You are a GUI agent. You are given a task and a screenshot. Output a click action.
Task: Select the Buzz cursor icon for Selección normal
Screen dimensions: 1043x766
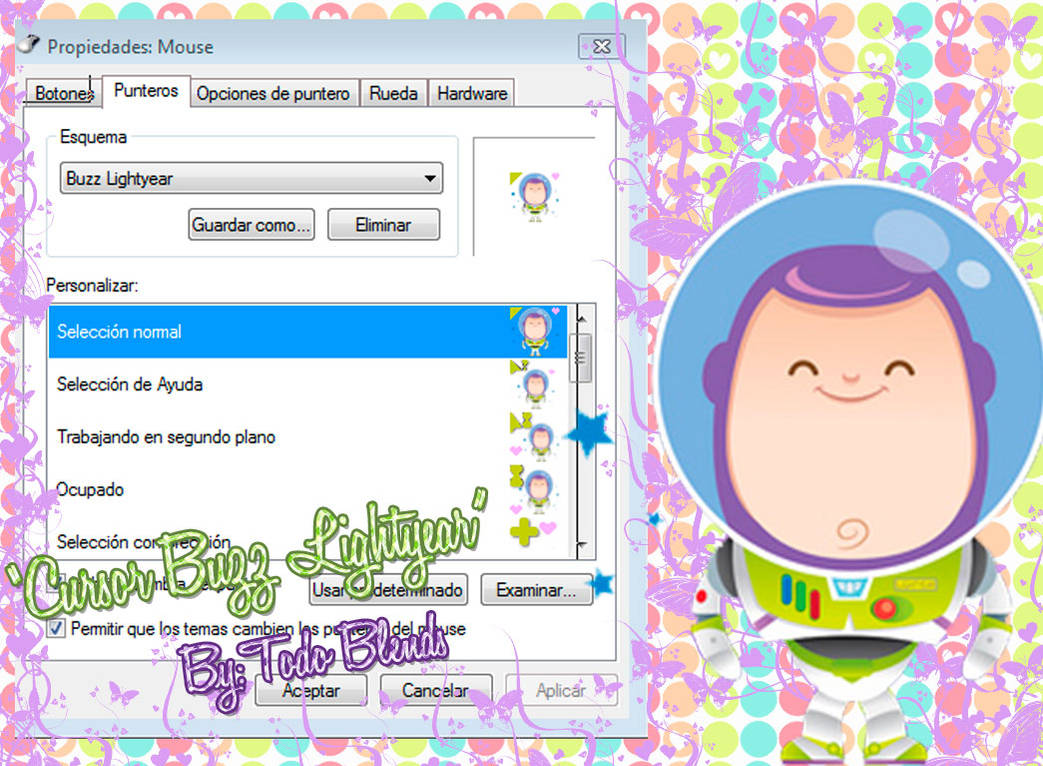click(x=535, y=330)
